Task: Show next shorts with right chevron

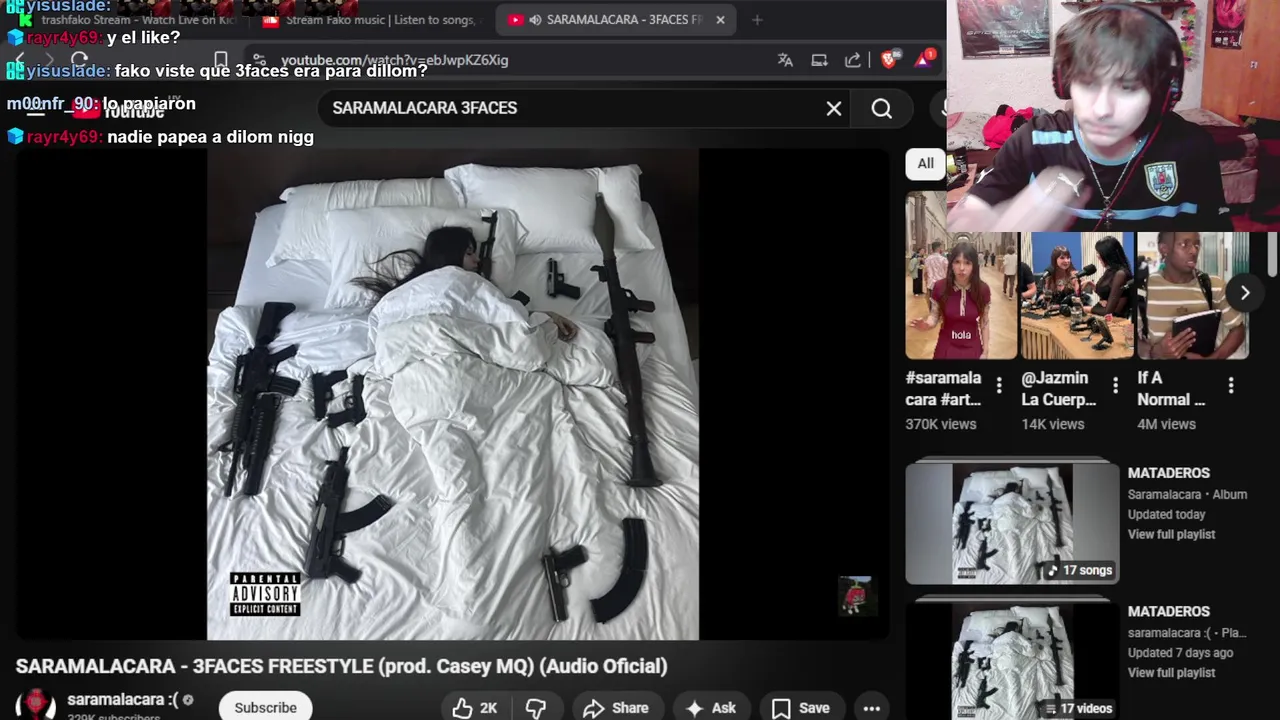Action: point(1245,293)
